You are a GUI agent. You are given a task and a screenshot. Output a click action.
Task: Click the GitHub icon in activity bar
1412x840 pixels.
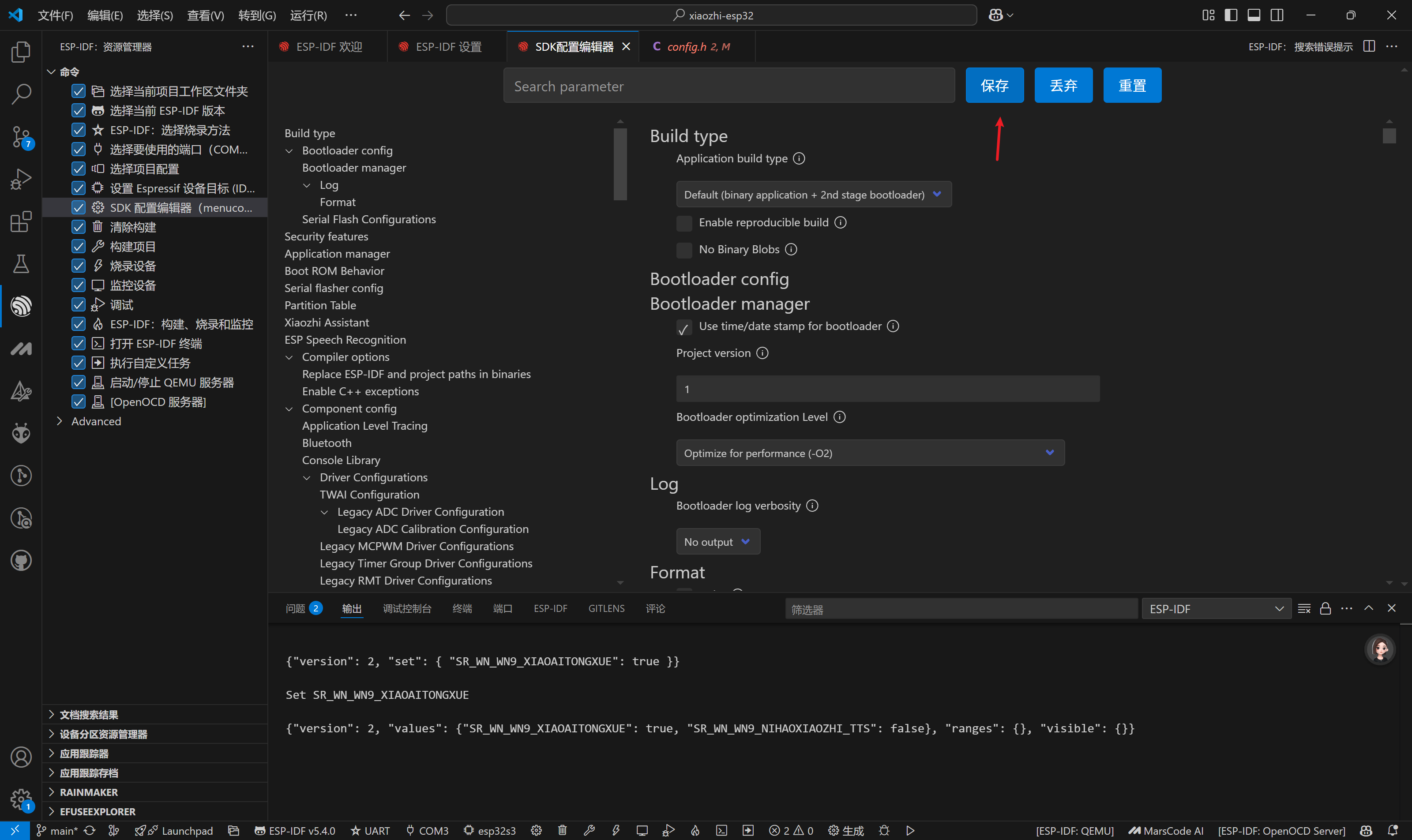click(21, 560)
